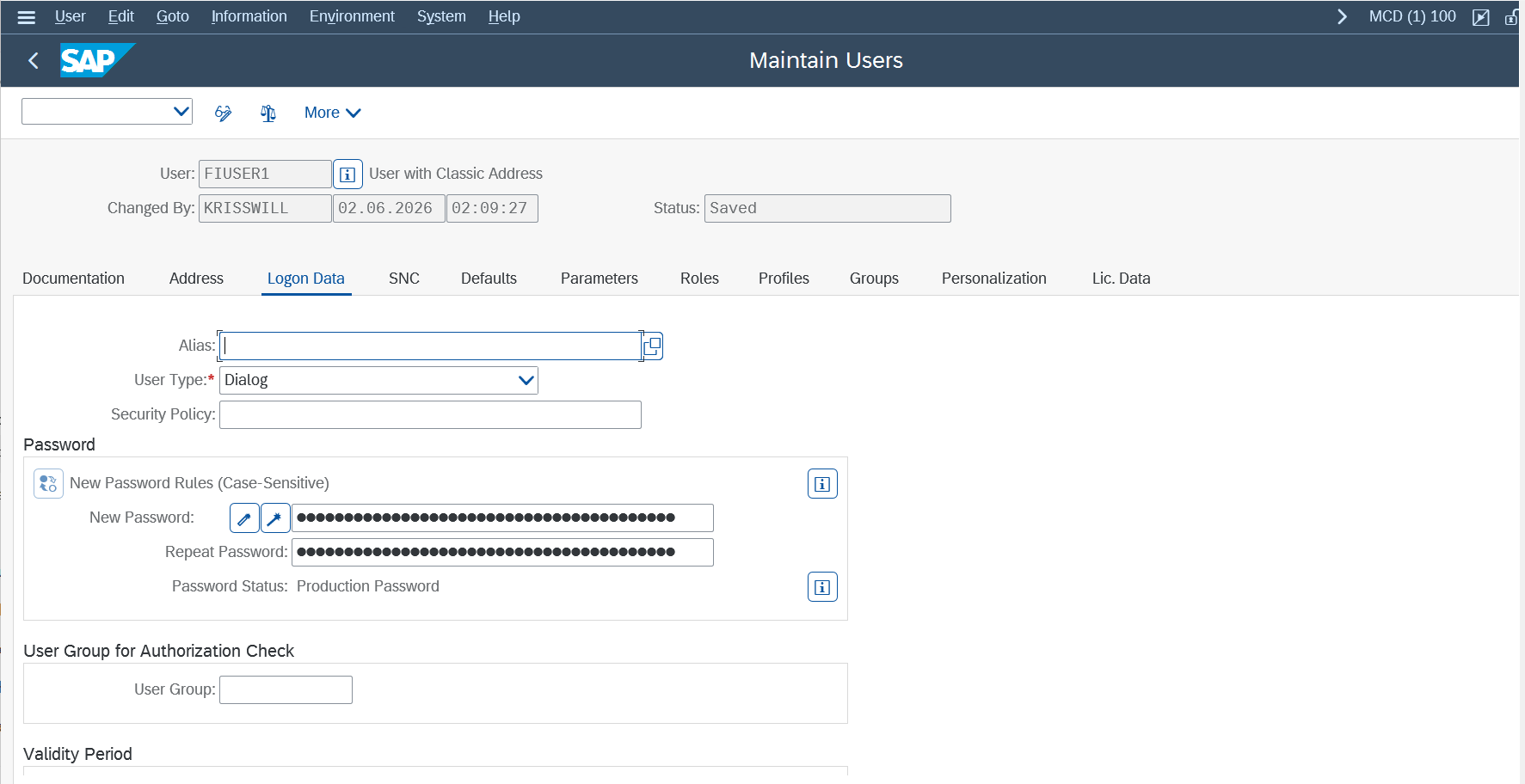The width and height of the screenshot is (1525, 784).
Task: Toggle display/change mode icon
Action: click(x=224, y=113)
